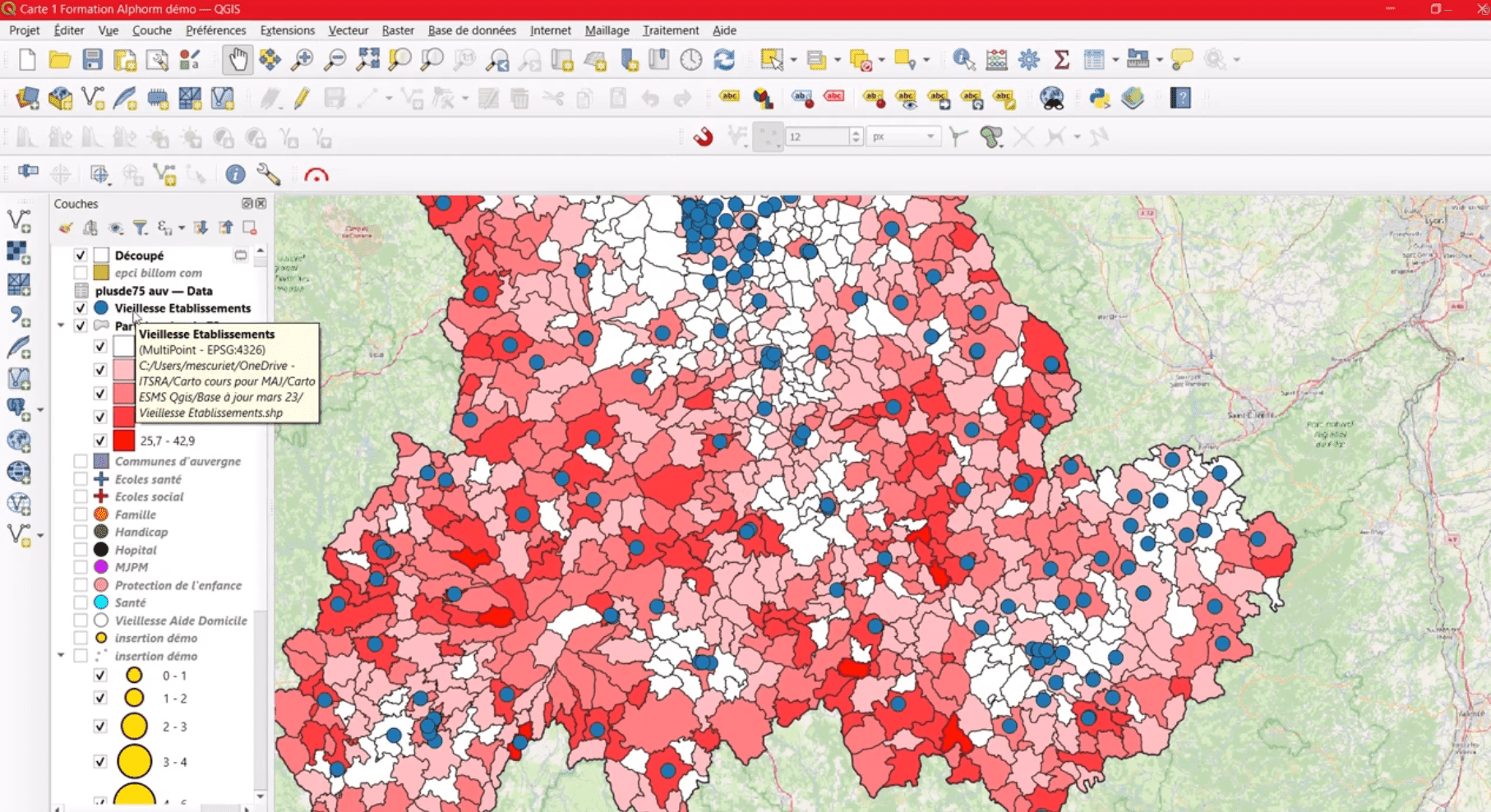Select the Vieillesse Aide Domicile layer
Viewport: 1491px width, 812px height.
pos(181,621)
